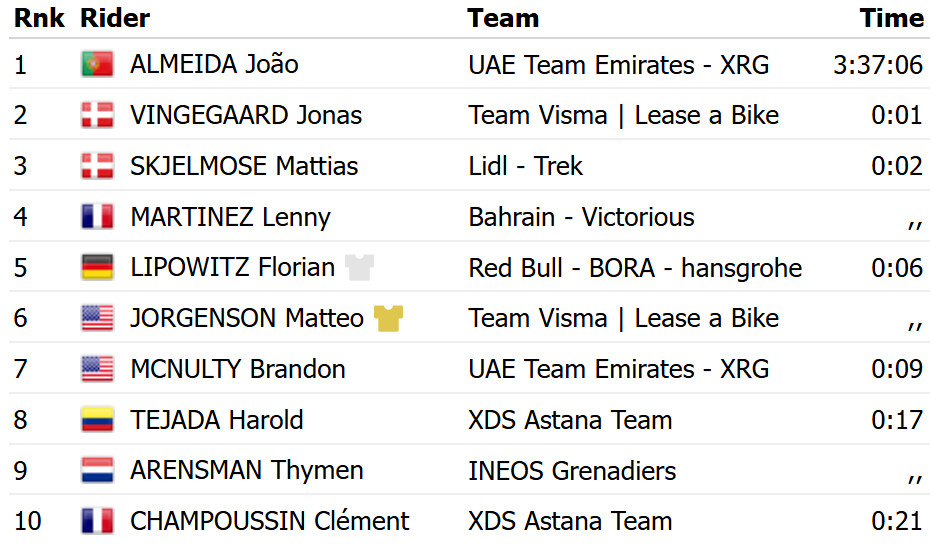Click the Netherlands flag beside ARENSMAN Thymen

point(97,470)
